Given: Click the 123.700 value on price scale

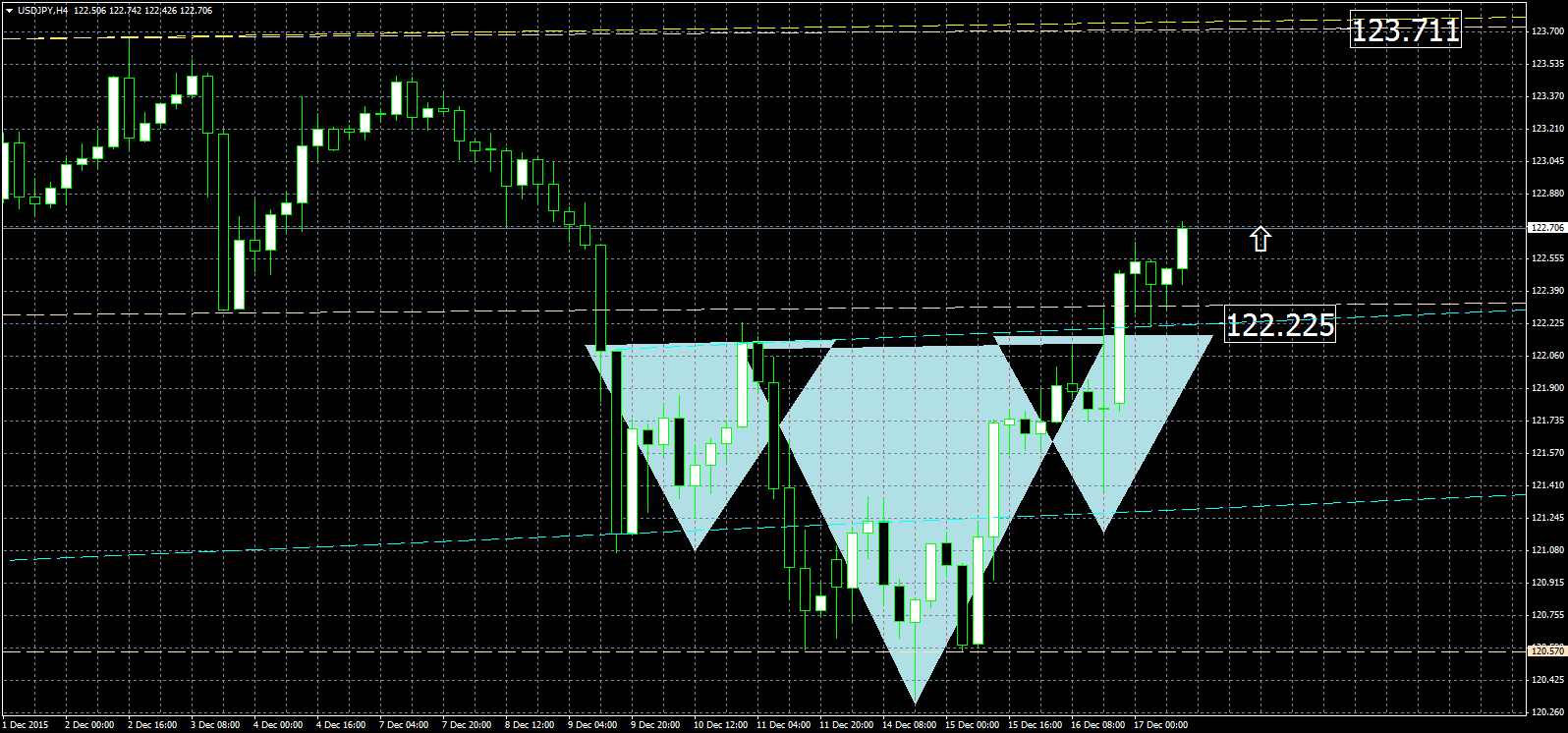Looking at the screenshot, I should (x=1546, y=30).
